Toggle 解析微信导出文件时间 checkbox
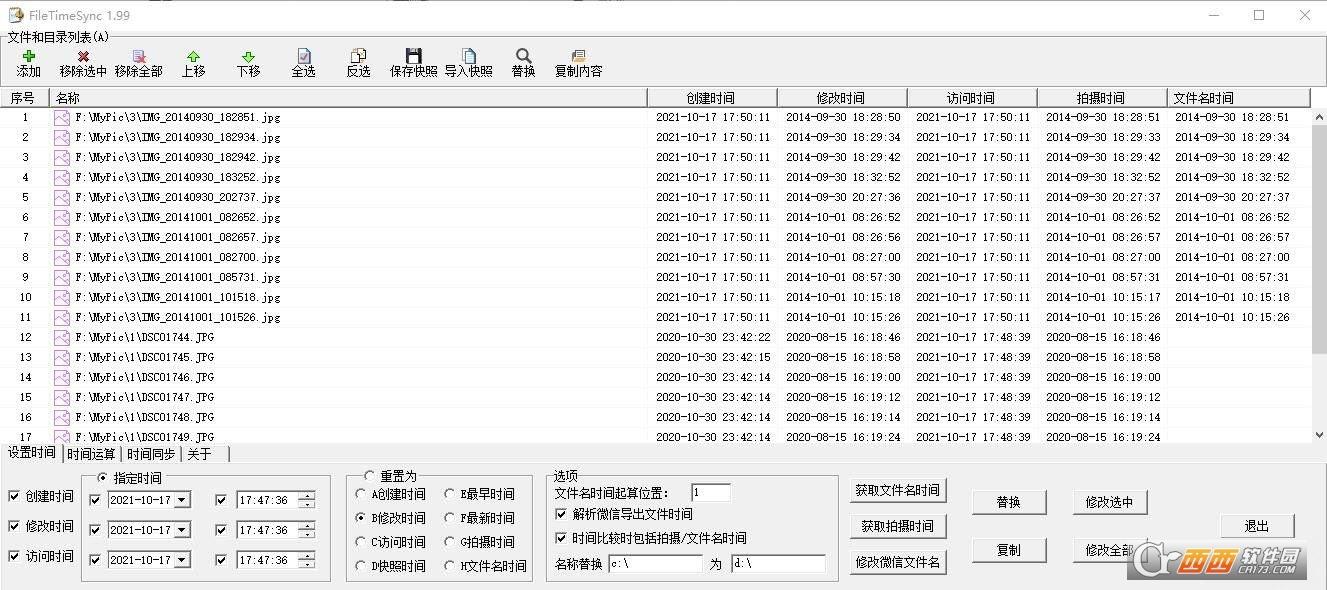This screenshot has width=1327, height=590. pyautogui.click(x=562, y=514)
